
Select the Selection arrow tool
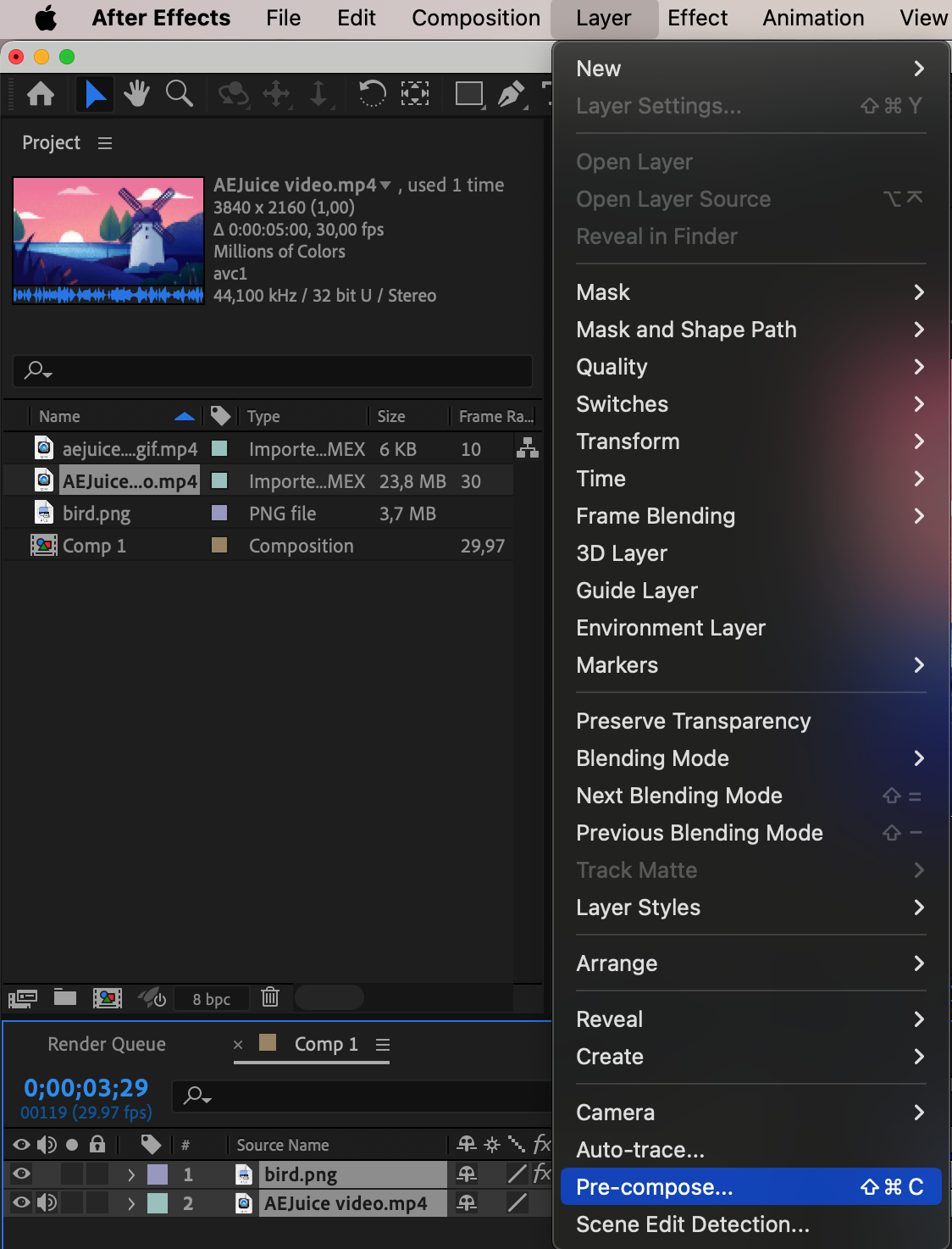click(x=95, y=93)
